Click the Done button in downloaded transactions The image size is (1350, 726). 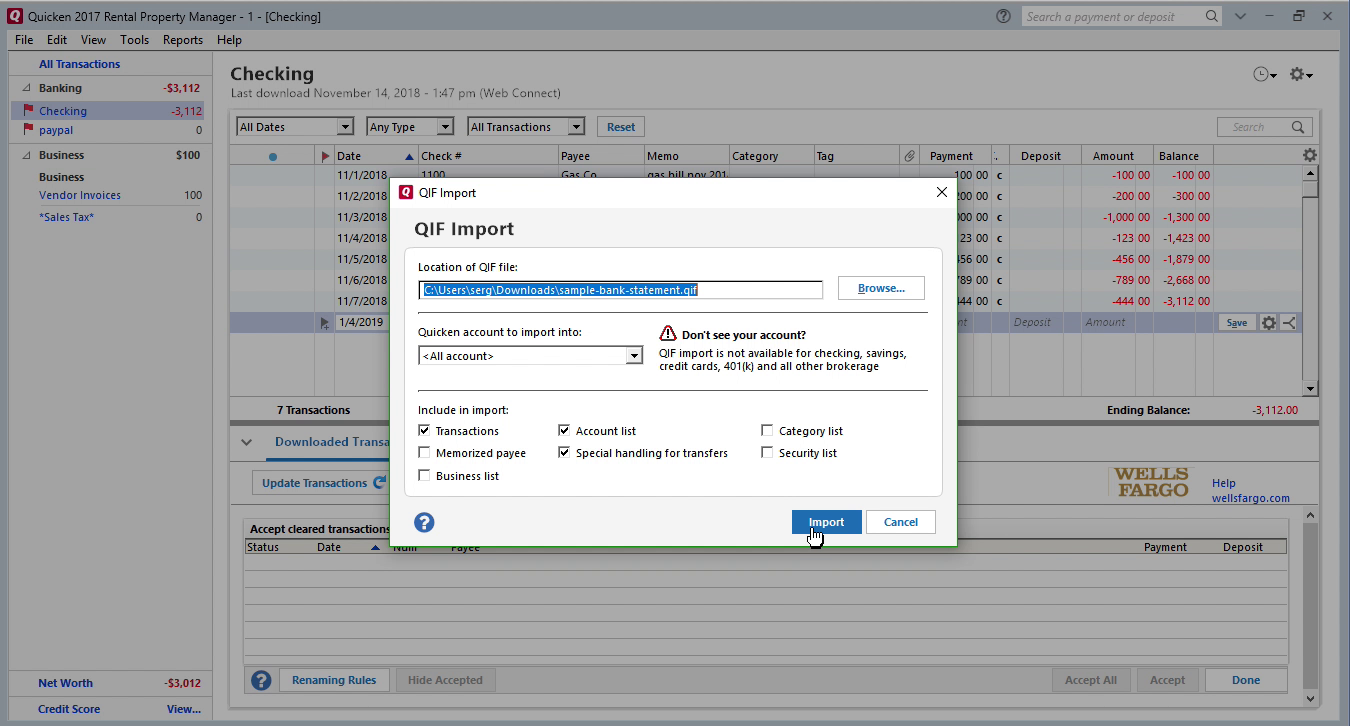(1246, 680)
